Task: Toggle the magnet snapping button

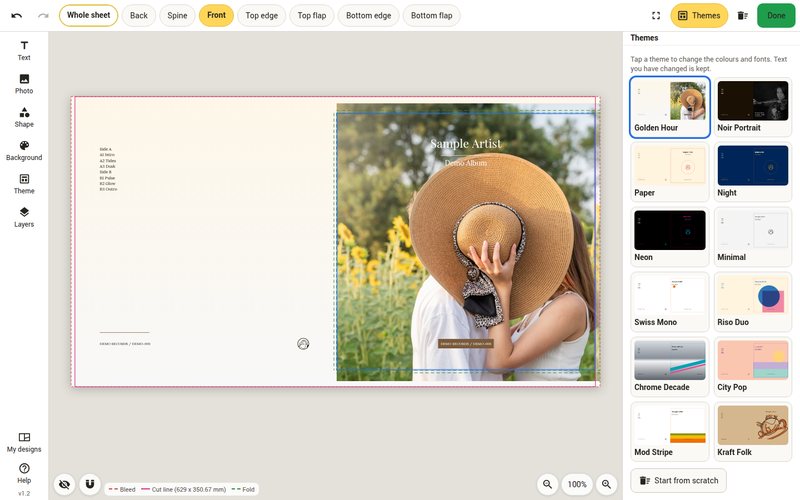Action: click(90, 484)
